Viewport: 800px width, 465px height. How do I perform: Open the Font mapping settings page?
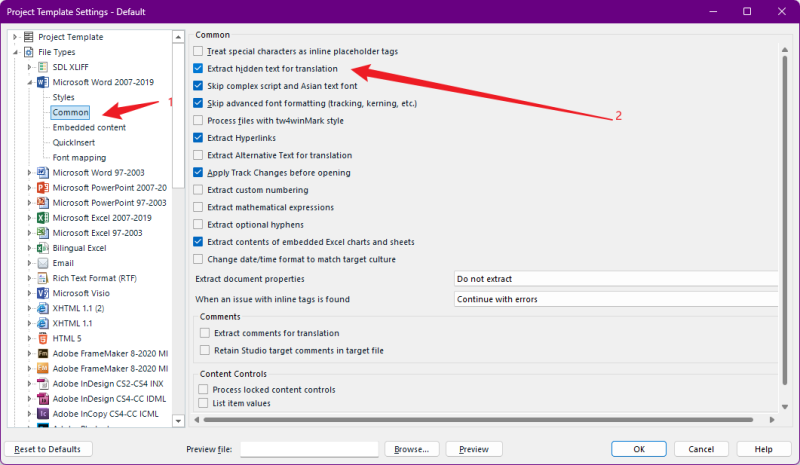click(79, 157)
